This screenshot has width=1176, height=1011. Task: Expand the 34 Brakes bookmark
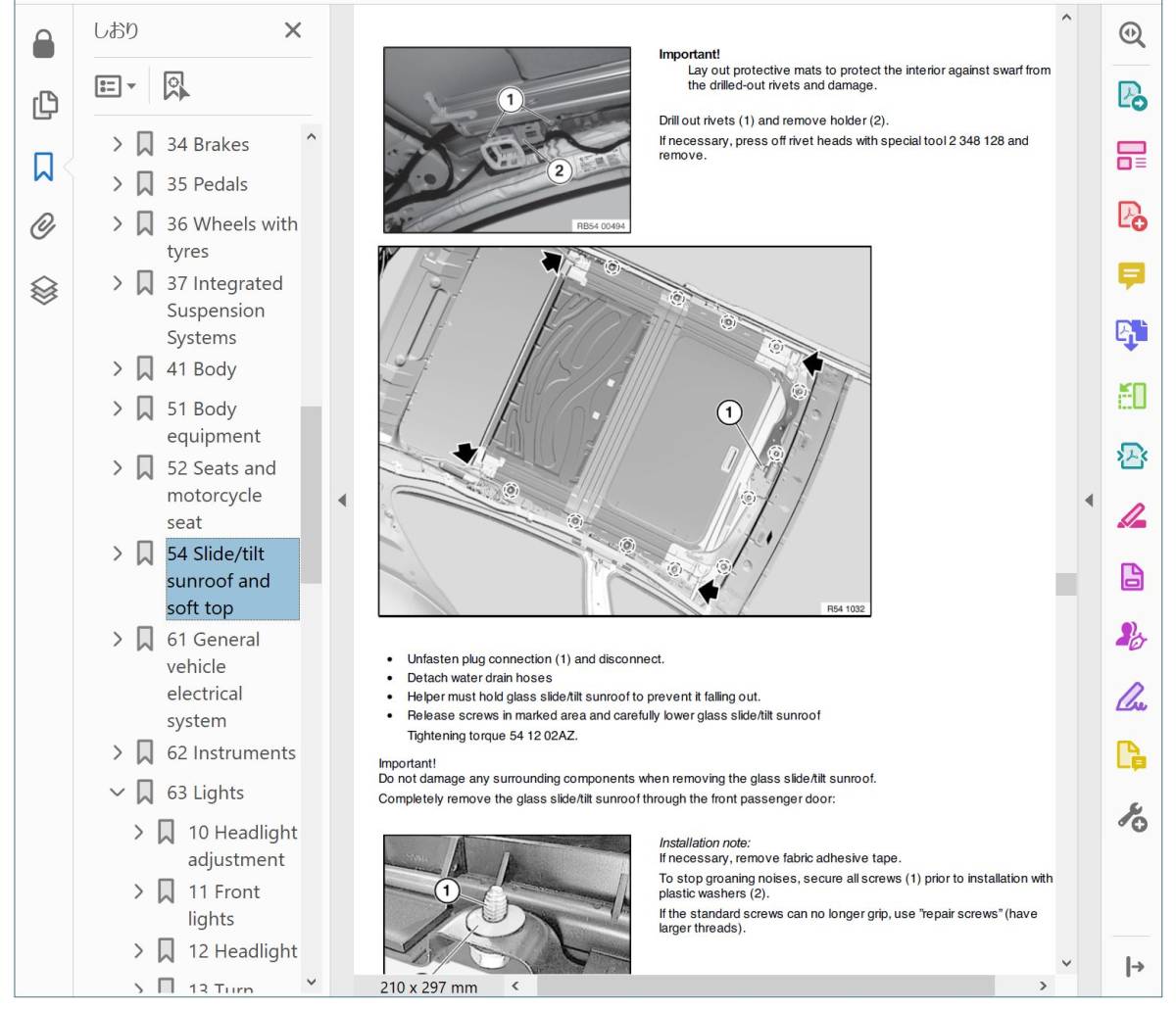[118, 144]
